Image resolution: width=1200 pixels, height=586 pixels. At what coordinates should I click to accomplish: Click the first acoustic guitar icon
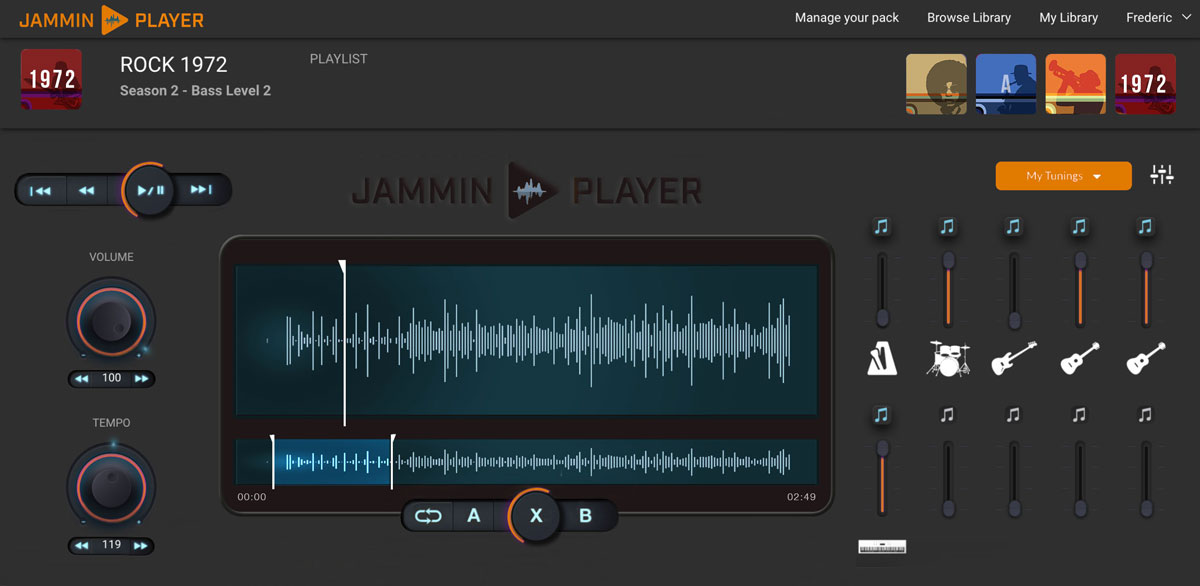tap(1080, 358)
